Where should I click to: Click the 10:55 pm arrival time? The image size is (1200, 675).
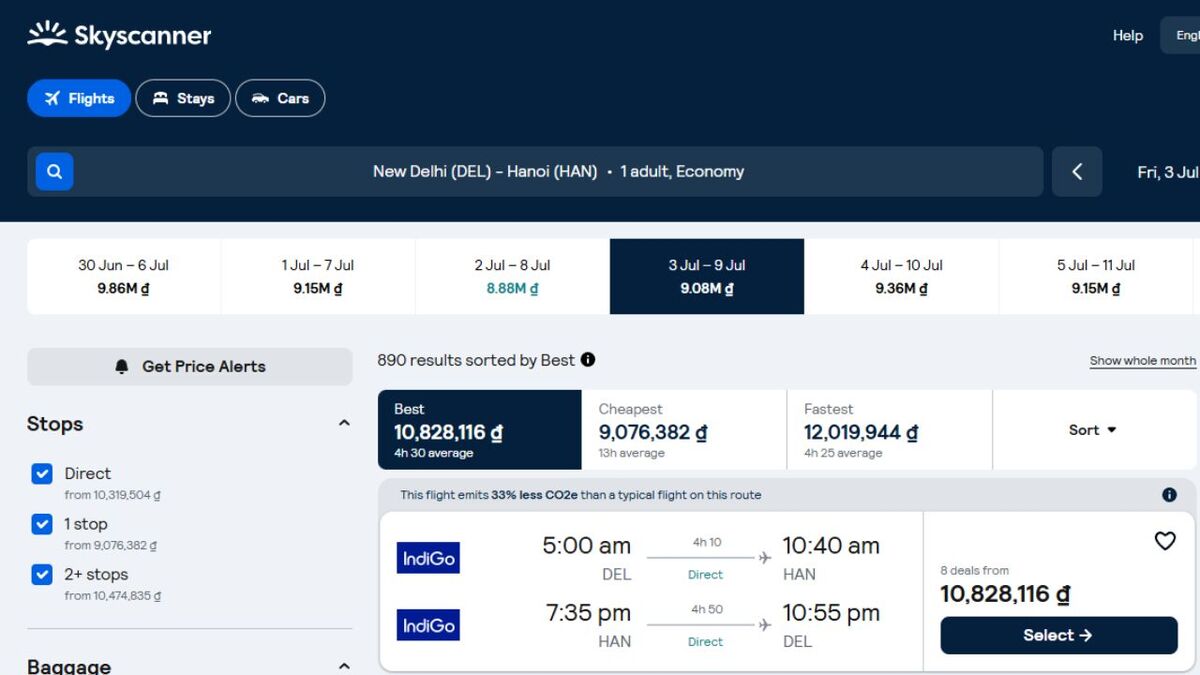coord(831,613)
